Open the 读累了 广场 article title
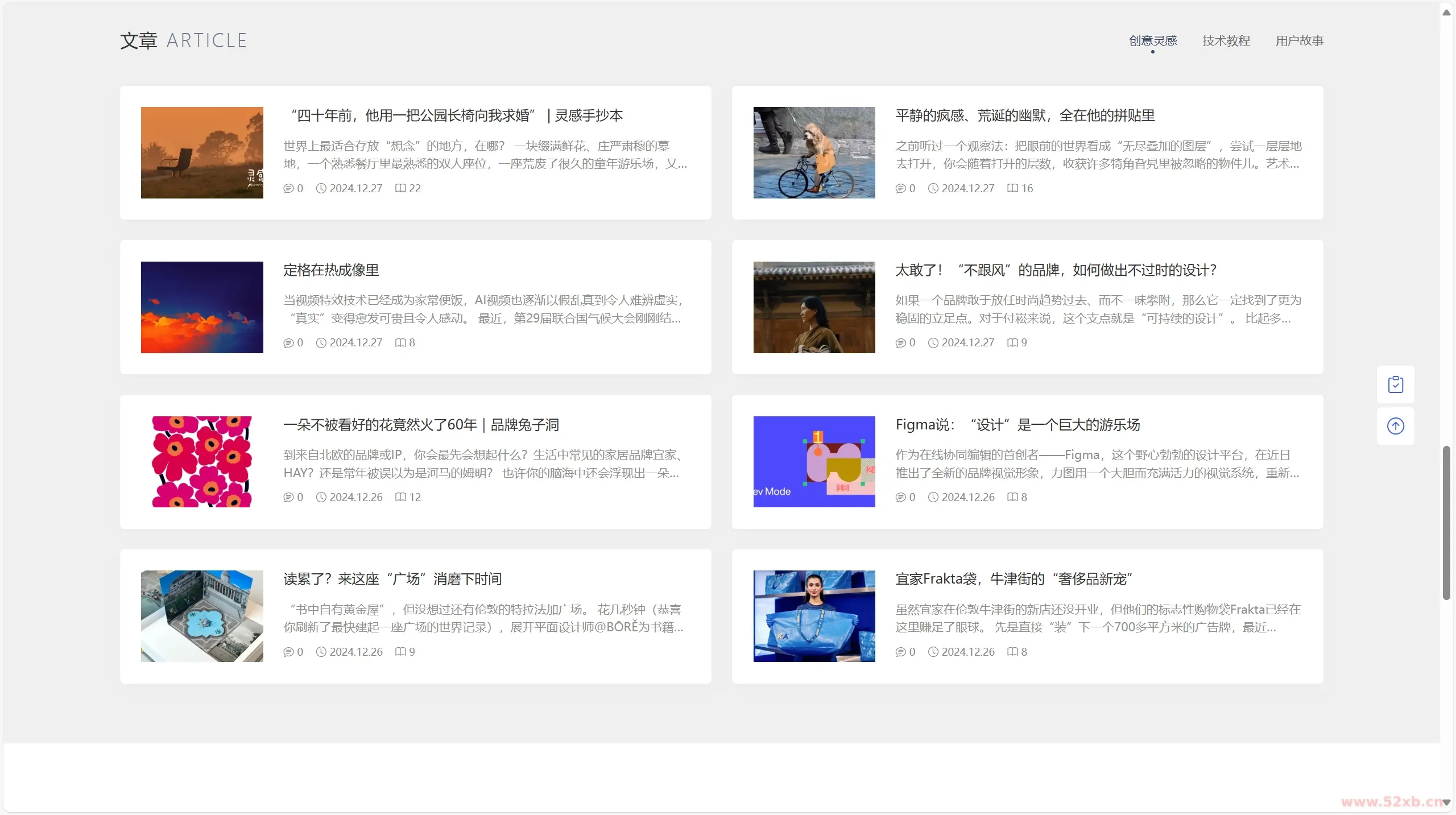 pyautogui.click(x=392, y=579)
